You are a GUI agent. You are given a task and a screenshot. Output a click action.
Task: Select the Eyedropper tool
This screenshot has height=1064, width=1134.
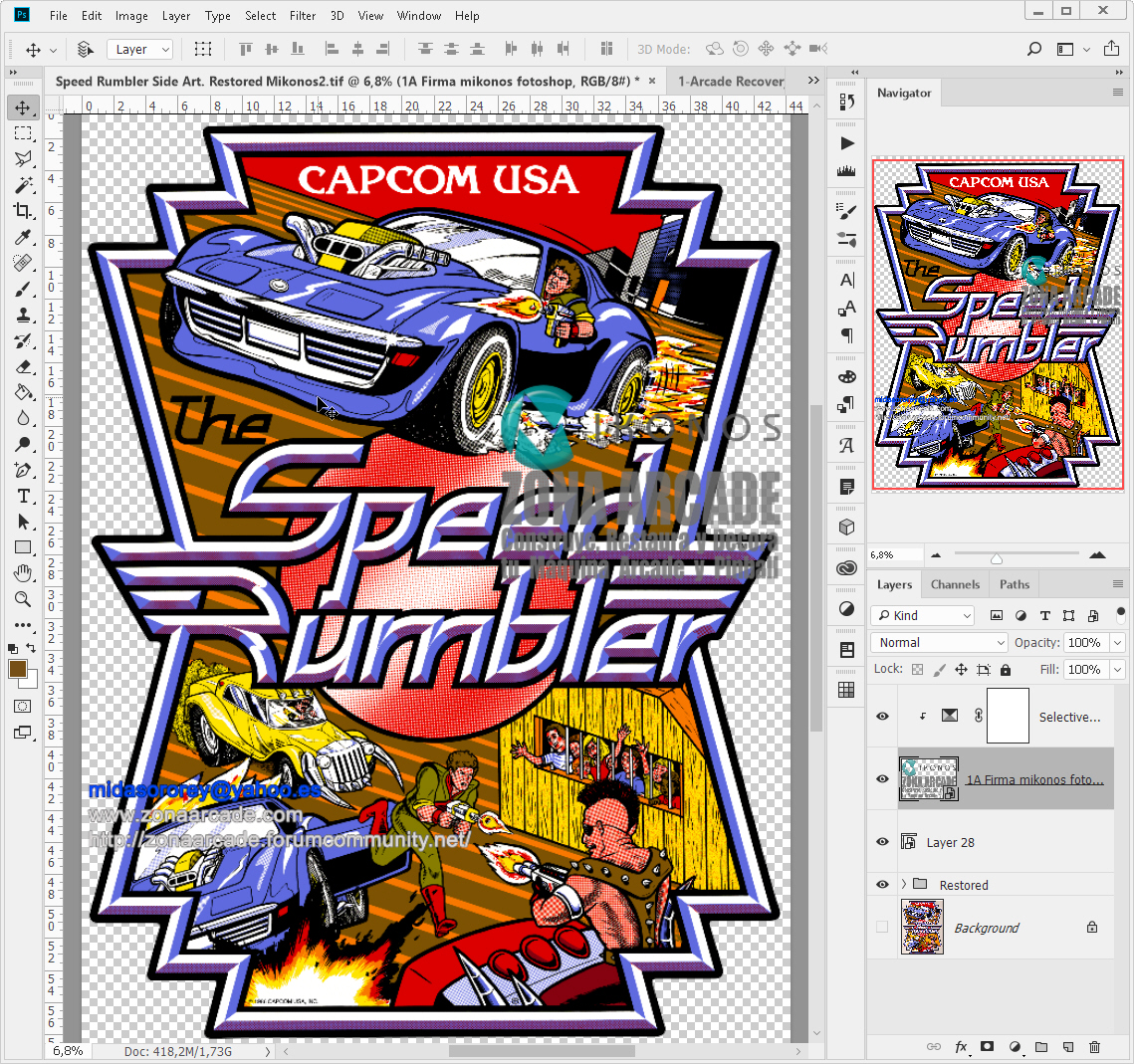23,237
